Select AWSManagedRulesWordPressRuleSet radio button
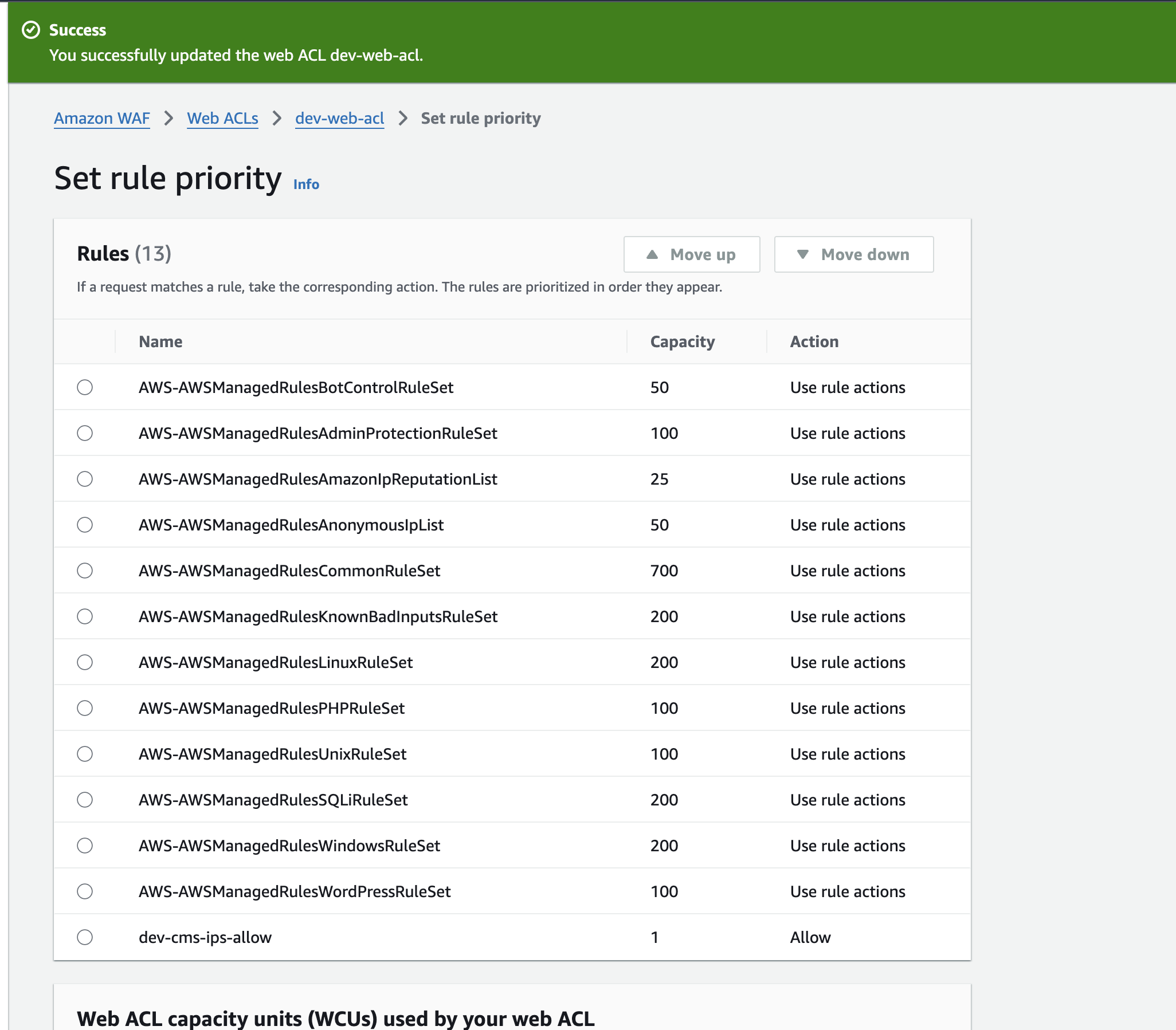The width and height of the screenshot is (1176, 1030). pos(85,891)
